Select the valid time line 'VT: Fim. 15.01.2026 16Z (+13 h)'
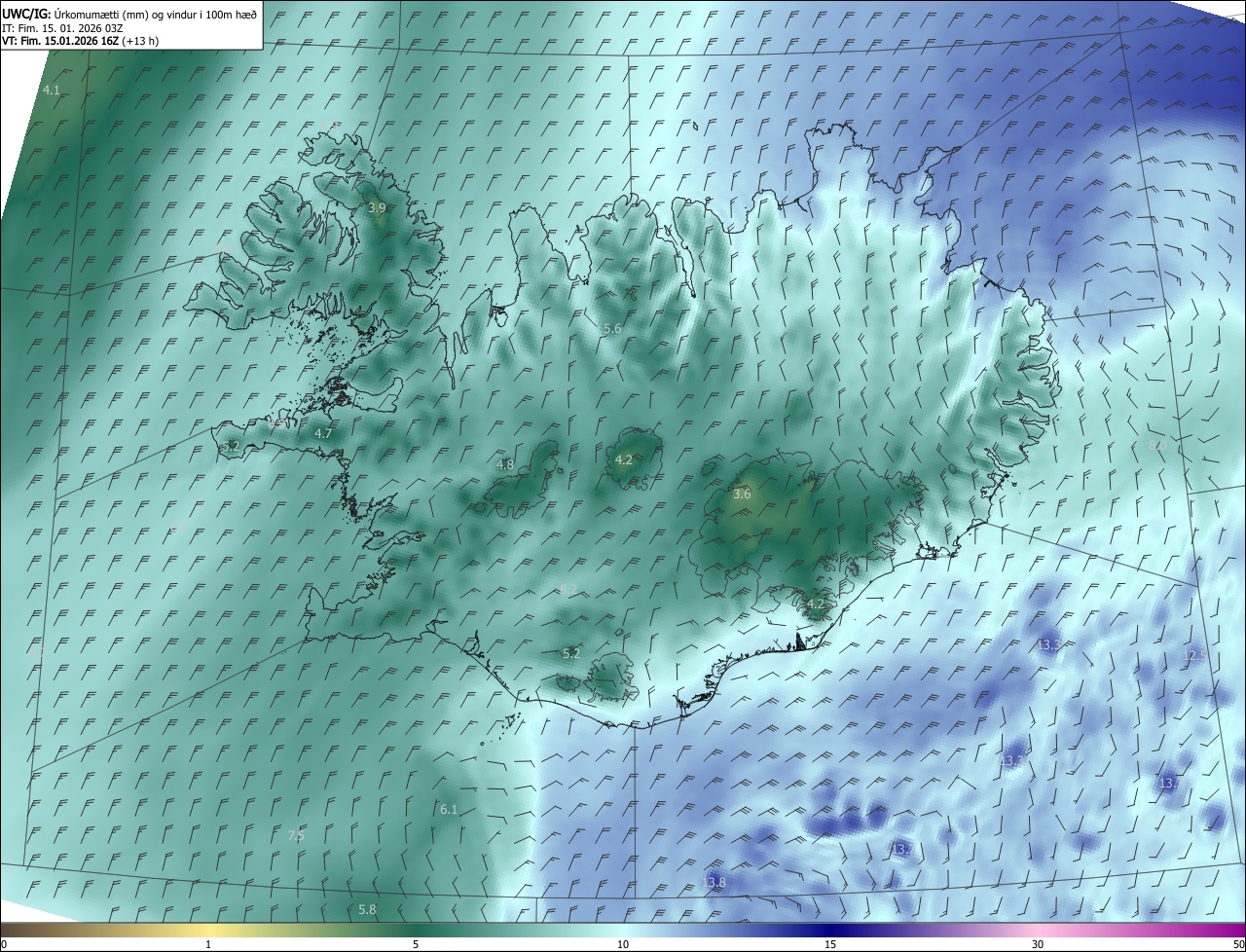Screen dimensions: 1246x952 (x=81, y=41)
